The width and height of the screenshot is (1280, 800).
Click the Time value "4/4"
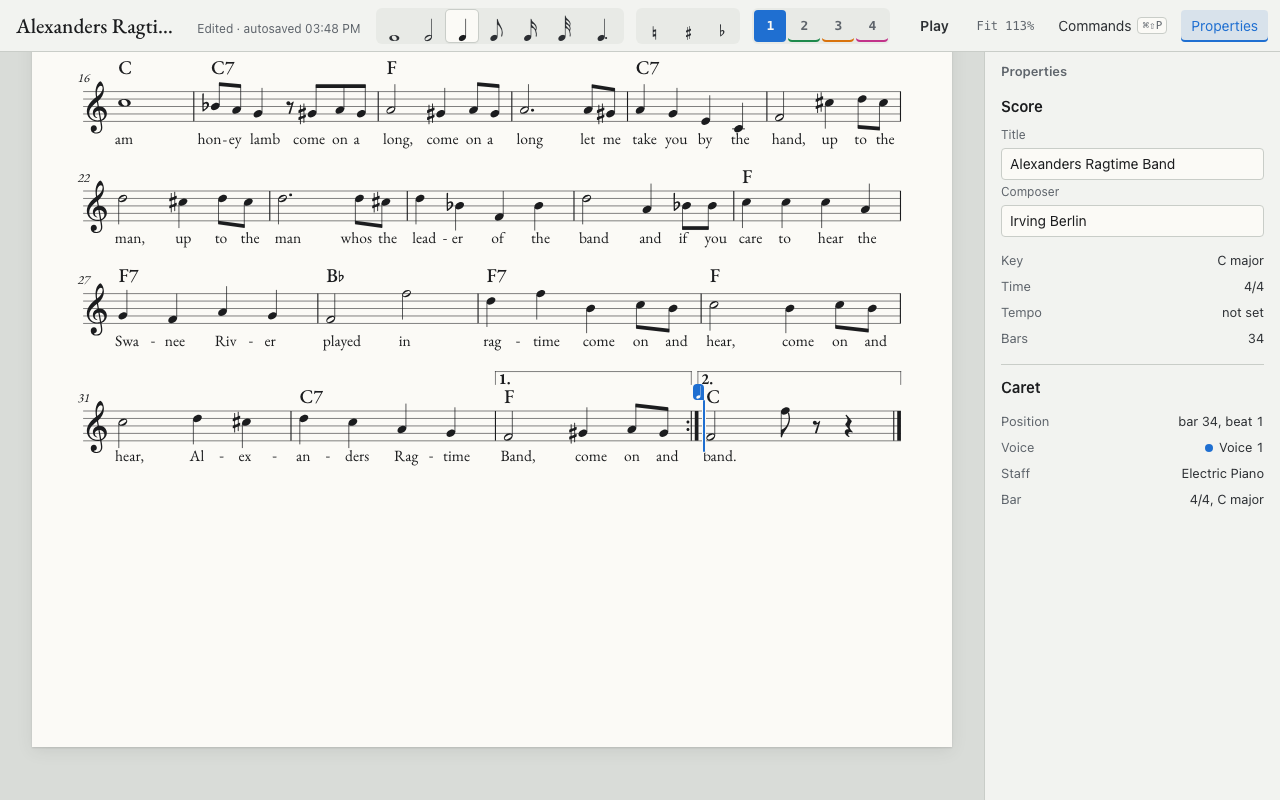(x=1254, y=287)
